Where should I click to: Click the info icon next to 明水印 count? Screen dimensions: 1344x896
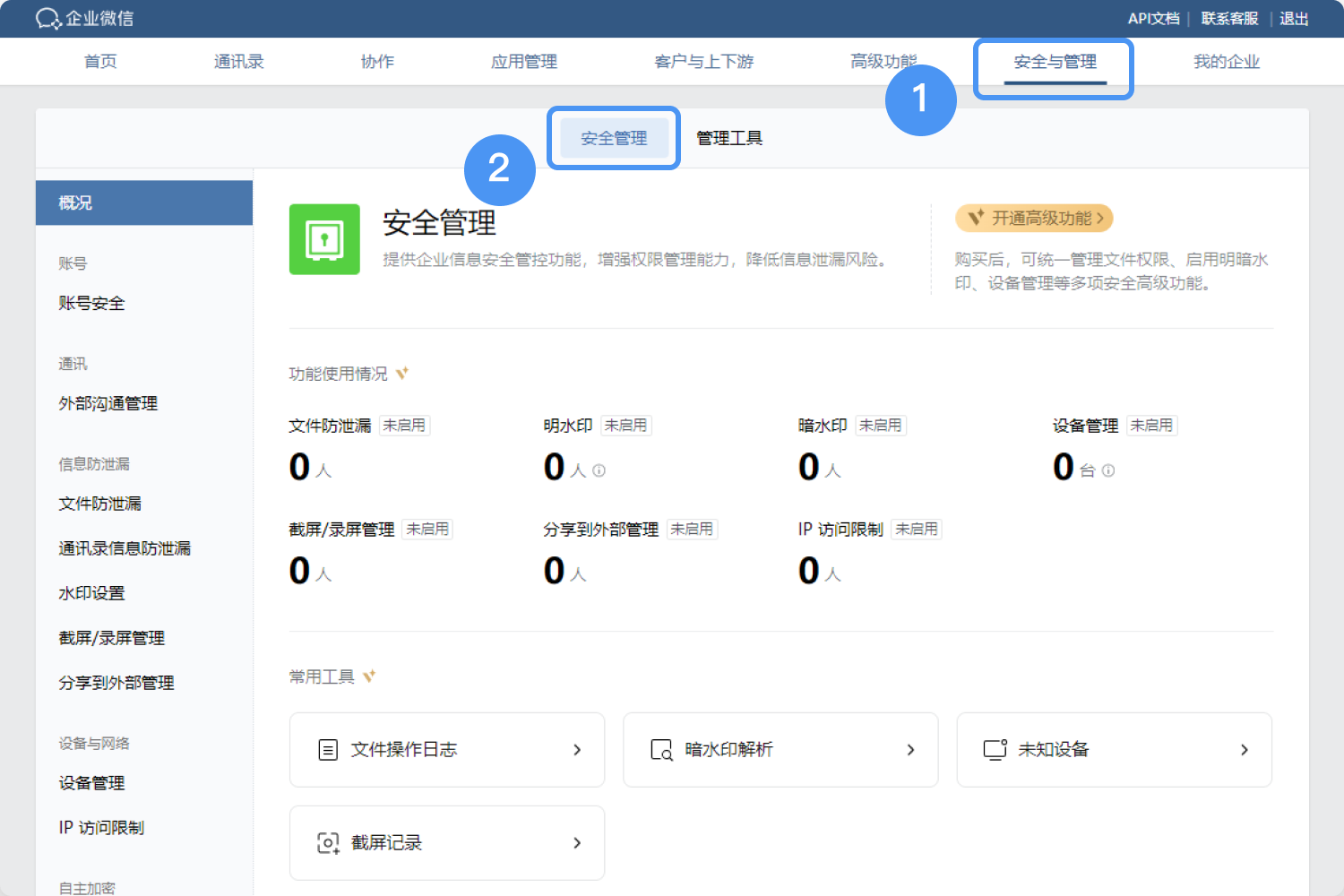point(599,470)
